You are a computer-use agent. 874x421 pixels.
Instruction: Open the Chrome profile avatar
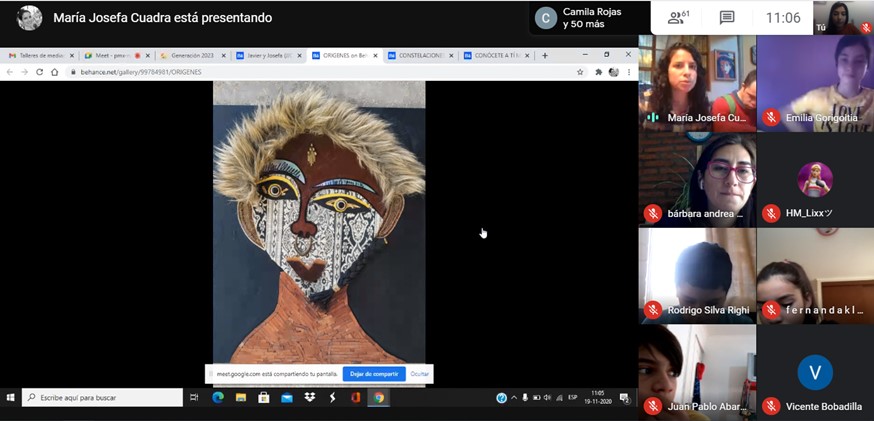[x=614, y=72]
